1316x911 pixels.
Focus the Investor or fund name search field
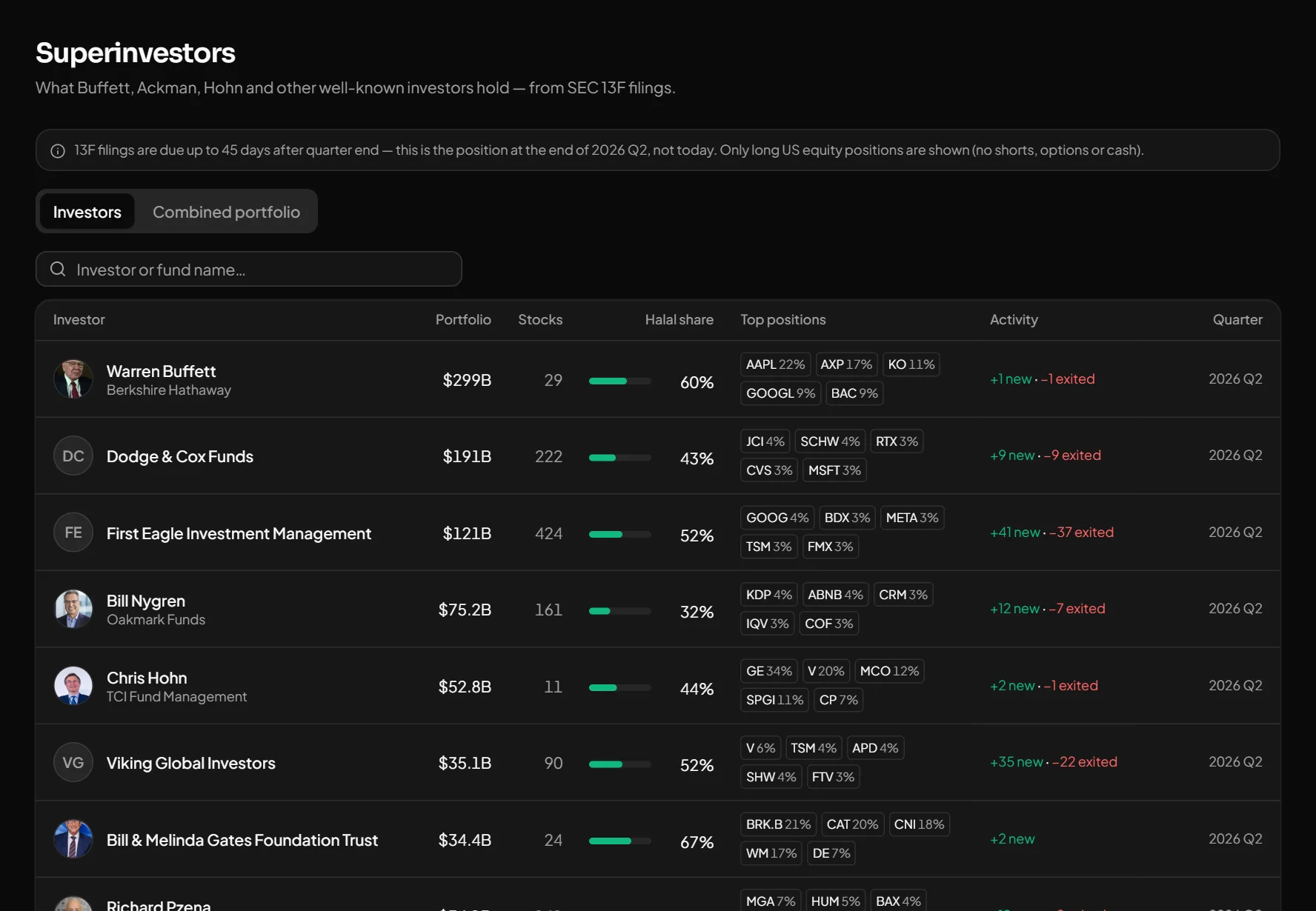[249, 269]
